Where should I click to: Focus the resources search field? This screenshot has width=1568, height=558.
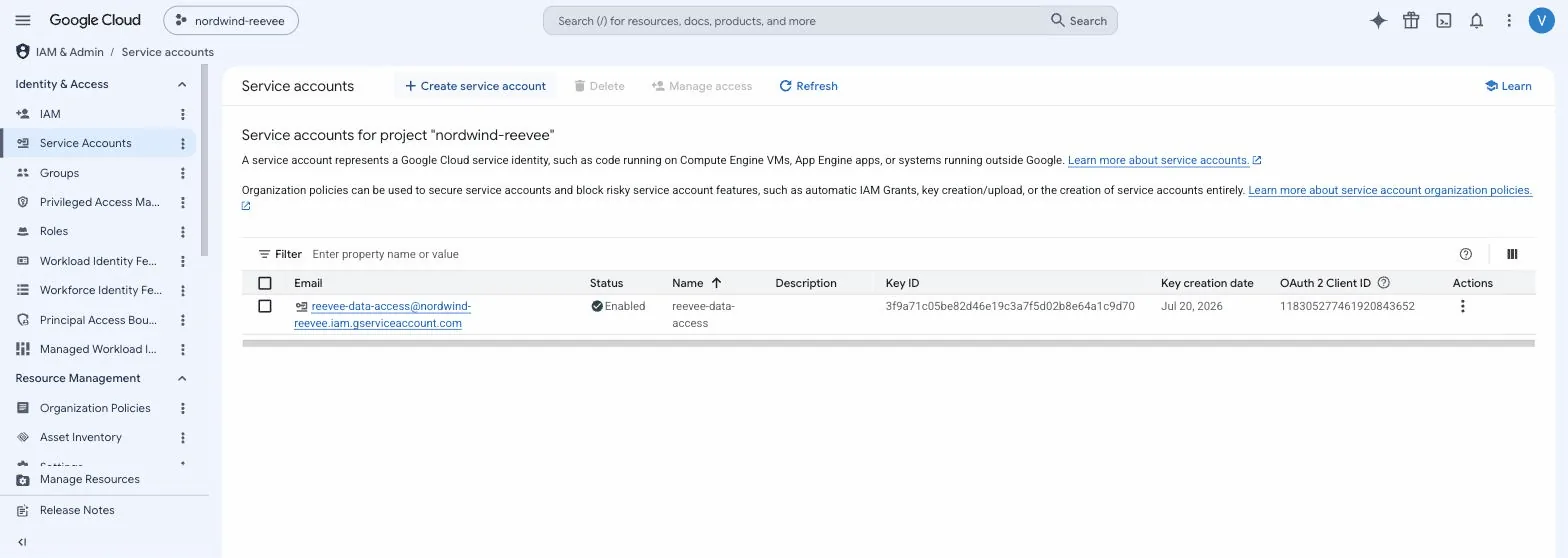pyautogui.click(x=795, y=20)
